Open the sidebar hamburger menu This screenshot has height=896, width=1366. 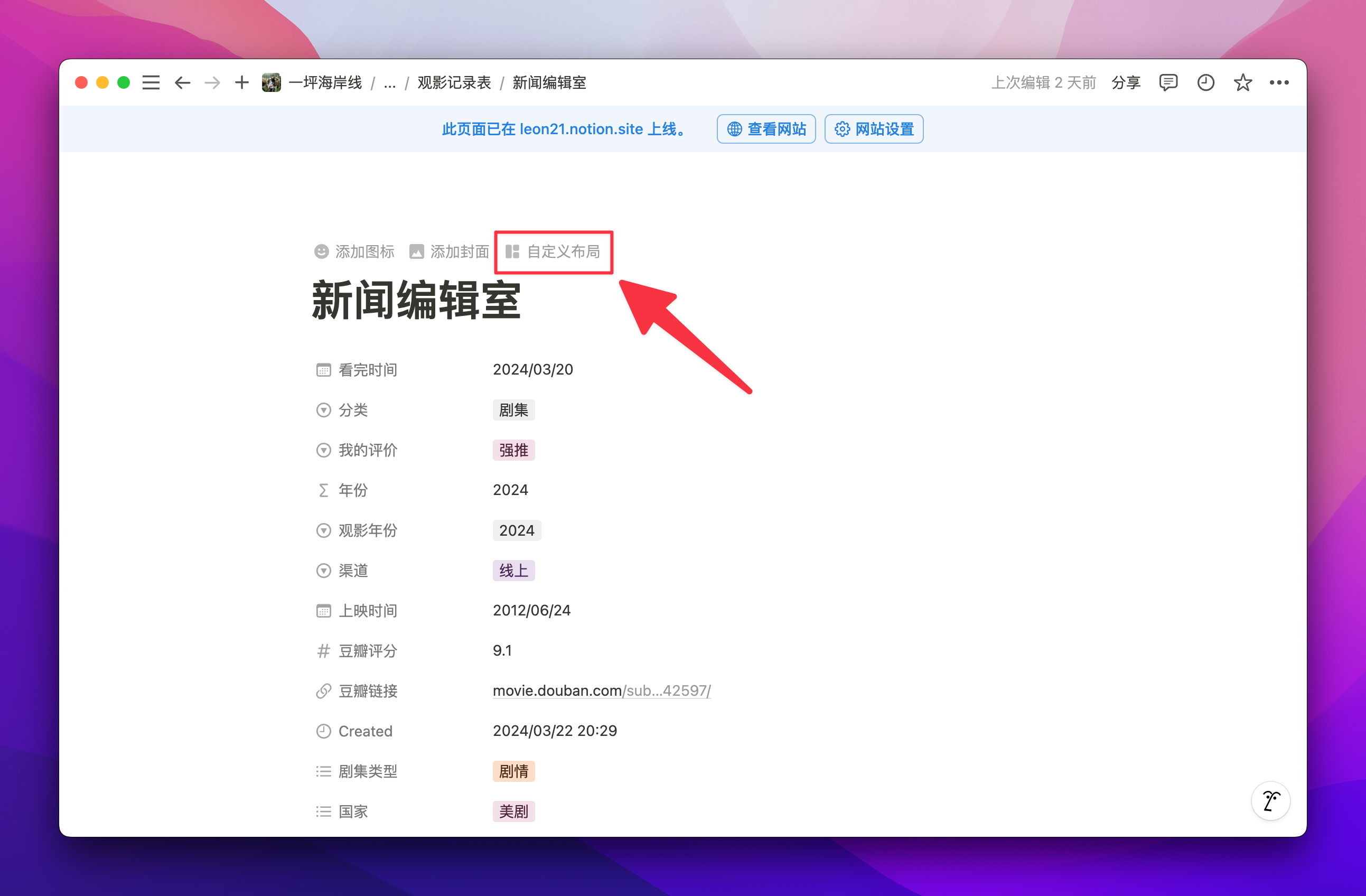pos(151,82)
